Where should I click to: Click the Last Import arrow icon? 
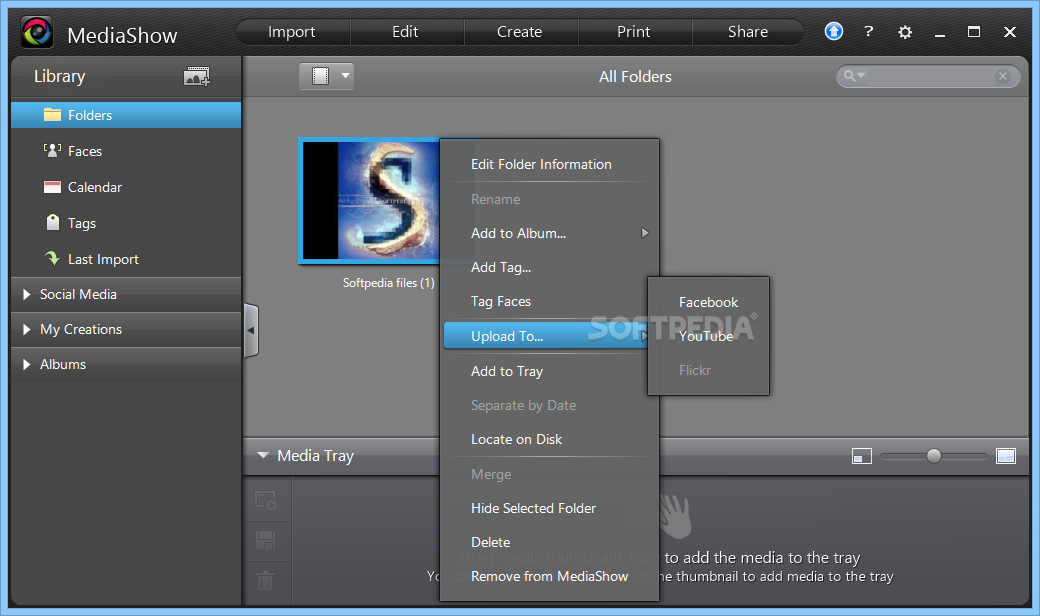(52, 258)
